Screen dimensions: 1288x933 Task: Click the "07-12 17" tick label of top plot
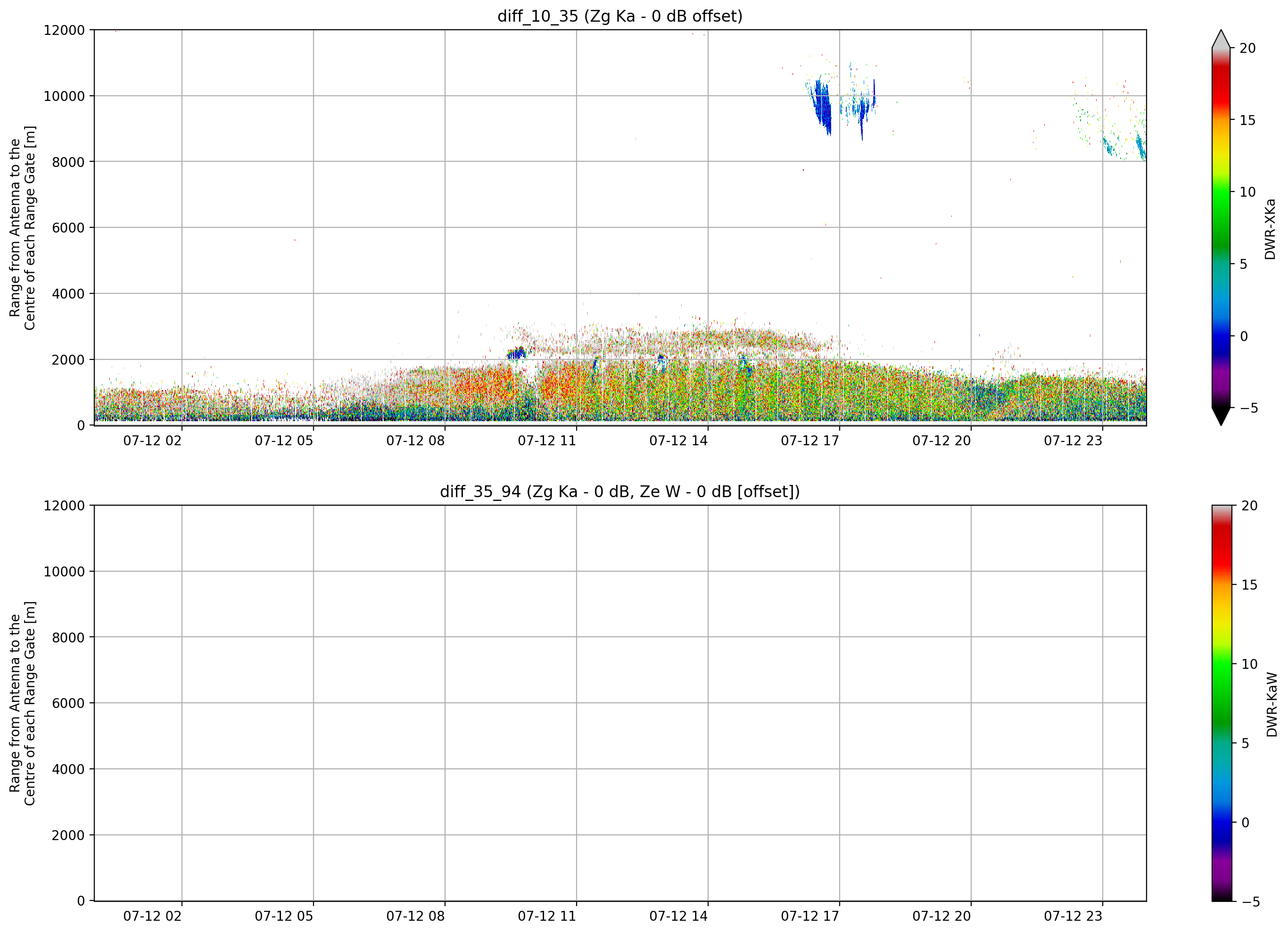(x=810, y=441)
